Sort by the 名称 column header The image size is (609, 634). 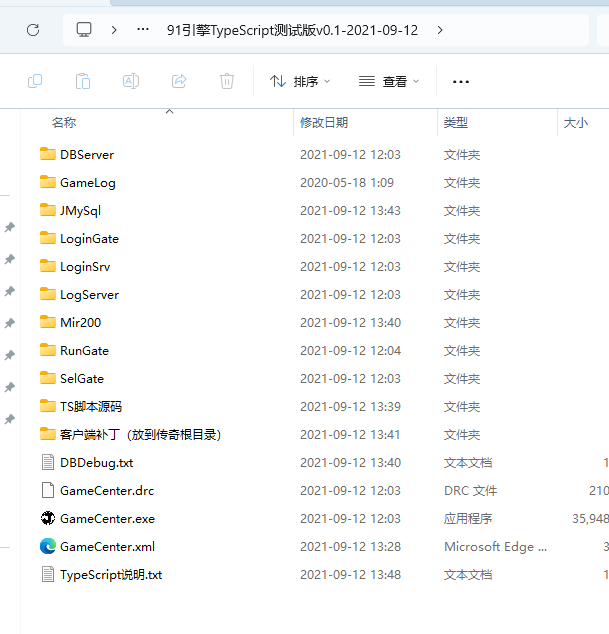(64, 123)
